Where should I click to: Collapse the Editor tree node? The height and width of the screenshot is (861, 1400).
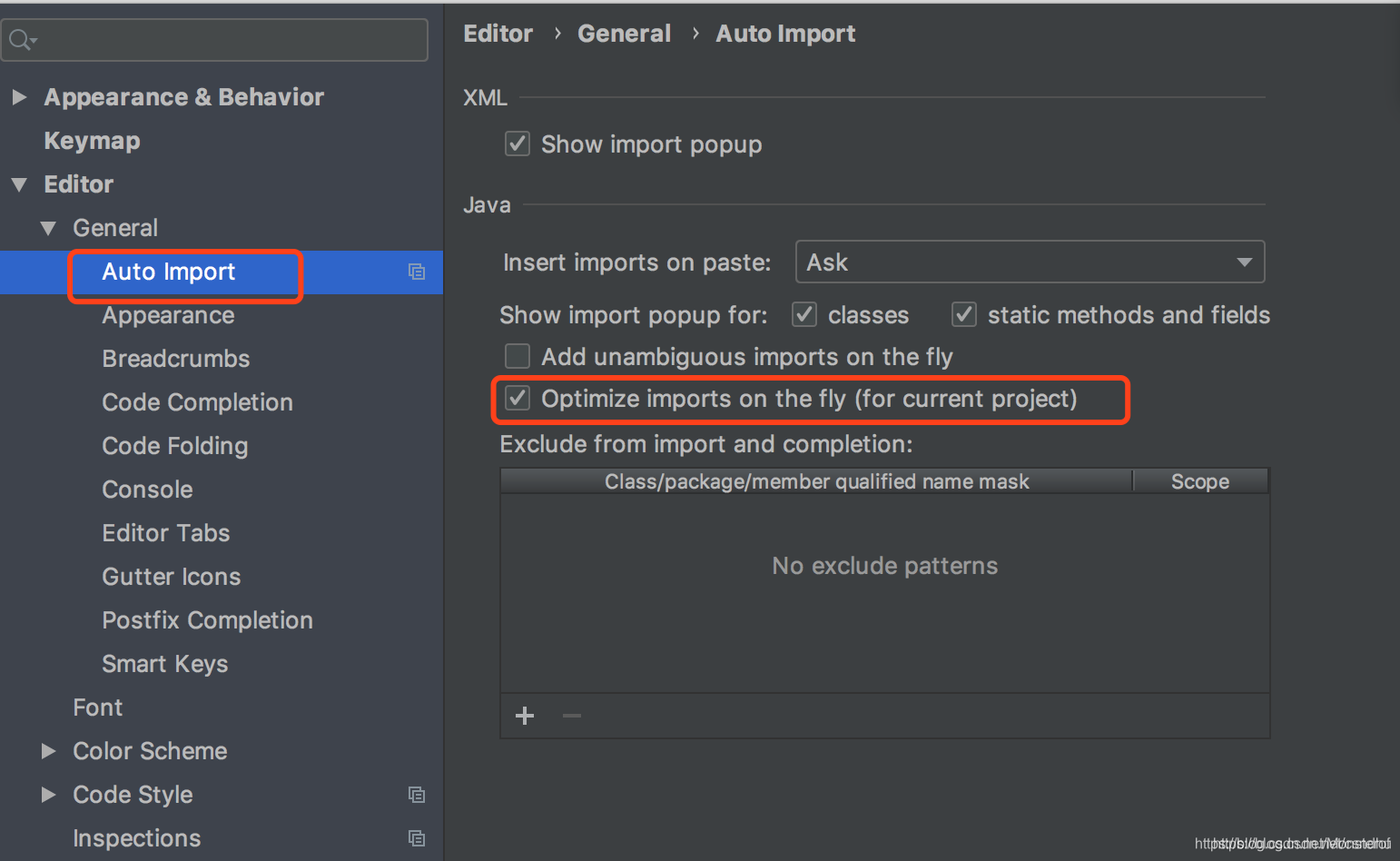pos(19,184)
